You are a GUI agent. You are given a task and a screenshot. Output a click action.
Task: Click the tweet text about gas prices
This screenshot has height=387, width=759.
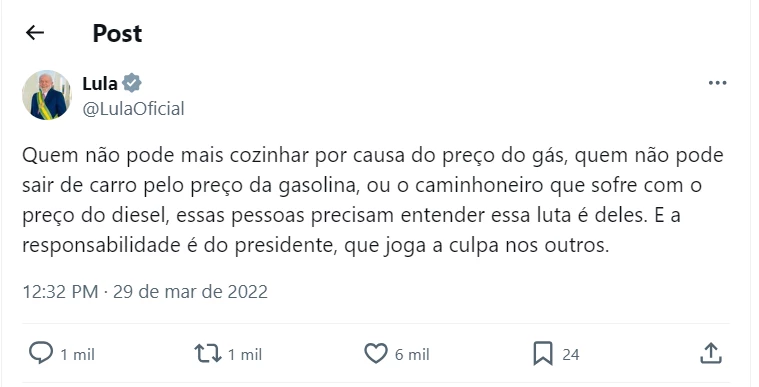click(373, 201)
